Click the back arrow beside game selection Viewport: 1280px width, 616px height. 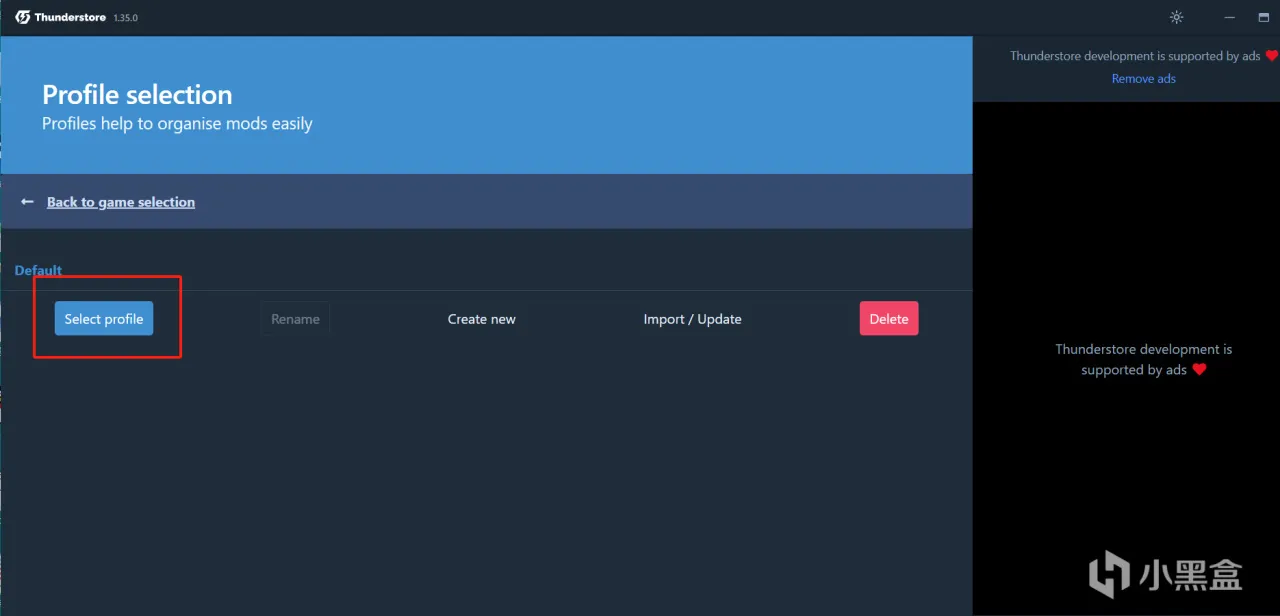[28, 202]
